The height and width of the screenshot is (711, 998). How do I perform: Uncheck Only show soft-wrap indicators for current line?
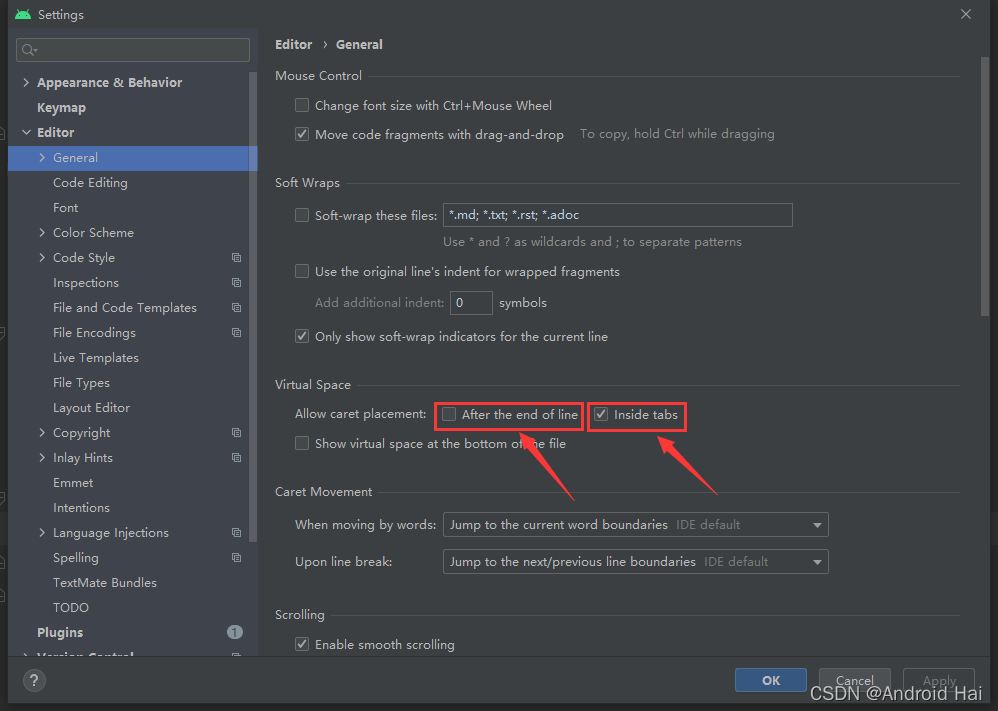click(x=302, y=336)
